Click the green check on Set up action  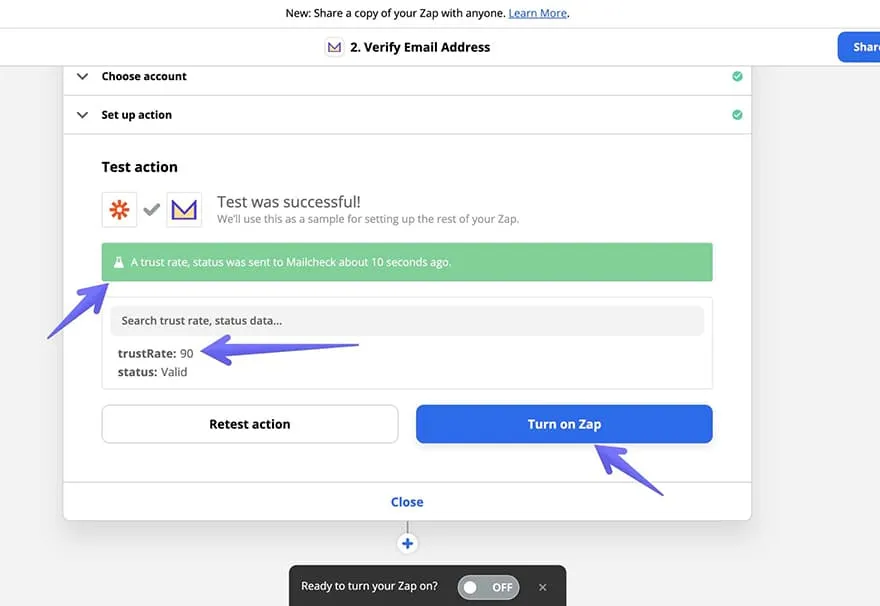(737, 115)
